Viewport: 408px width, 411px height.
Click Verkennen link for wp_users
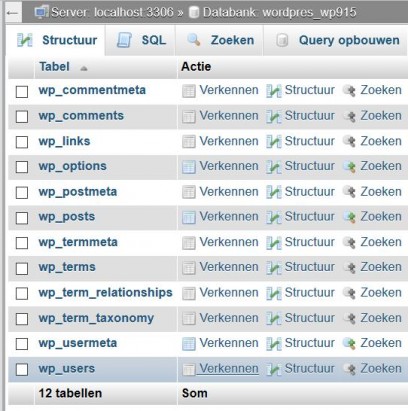click(229, 368)
